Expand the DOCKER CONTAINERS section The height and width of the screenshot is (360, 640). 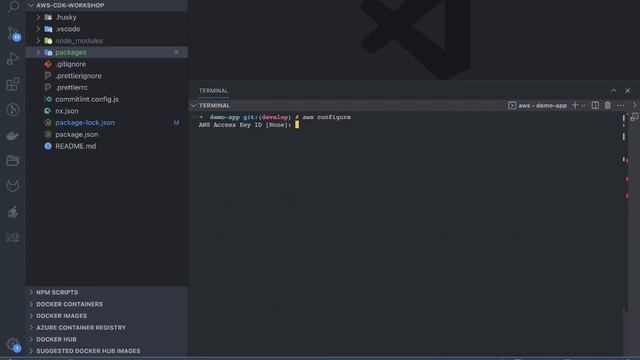[x=107, y=304]
